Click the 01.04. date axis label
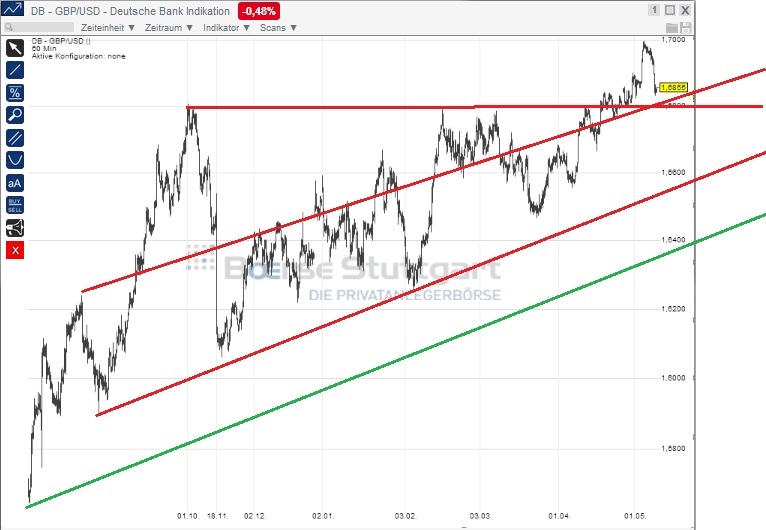This screenshot has height=530, width=766. 559,516
